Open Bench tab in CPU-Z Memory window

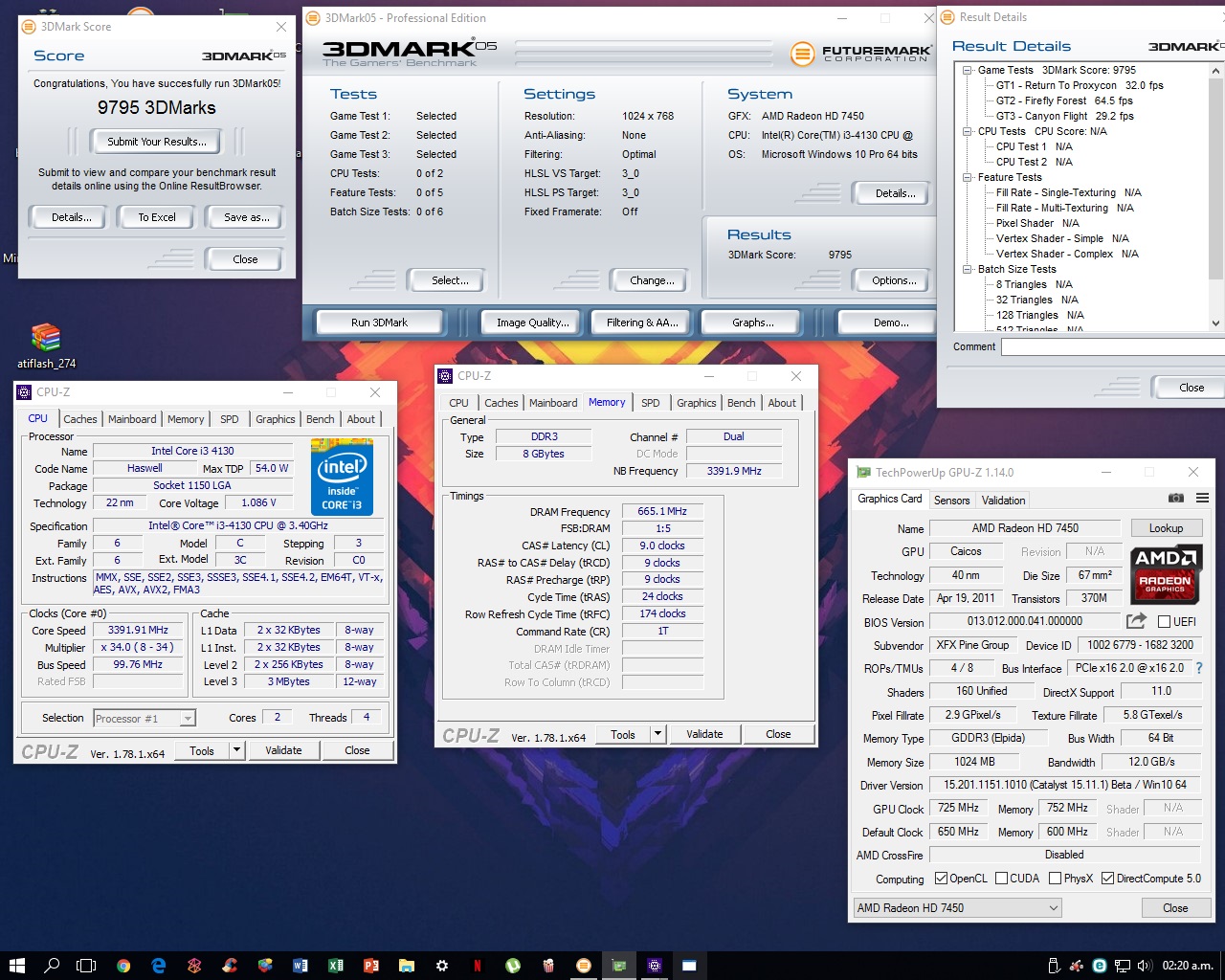point(741,403)
